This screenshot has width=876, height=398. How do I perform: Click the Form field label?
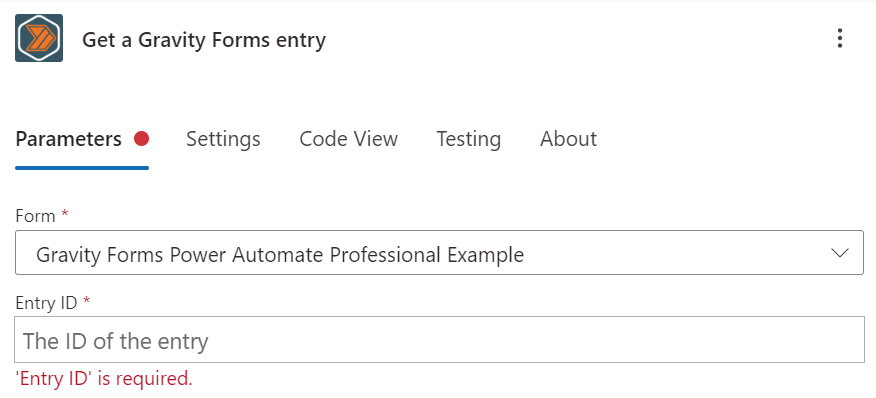[x=36, y=216]
